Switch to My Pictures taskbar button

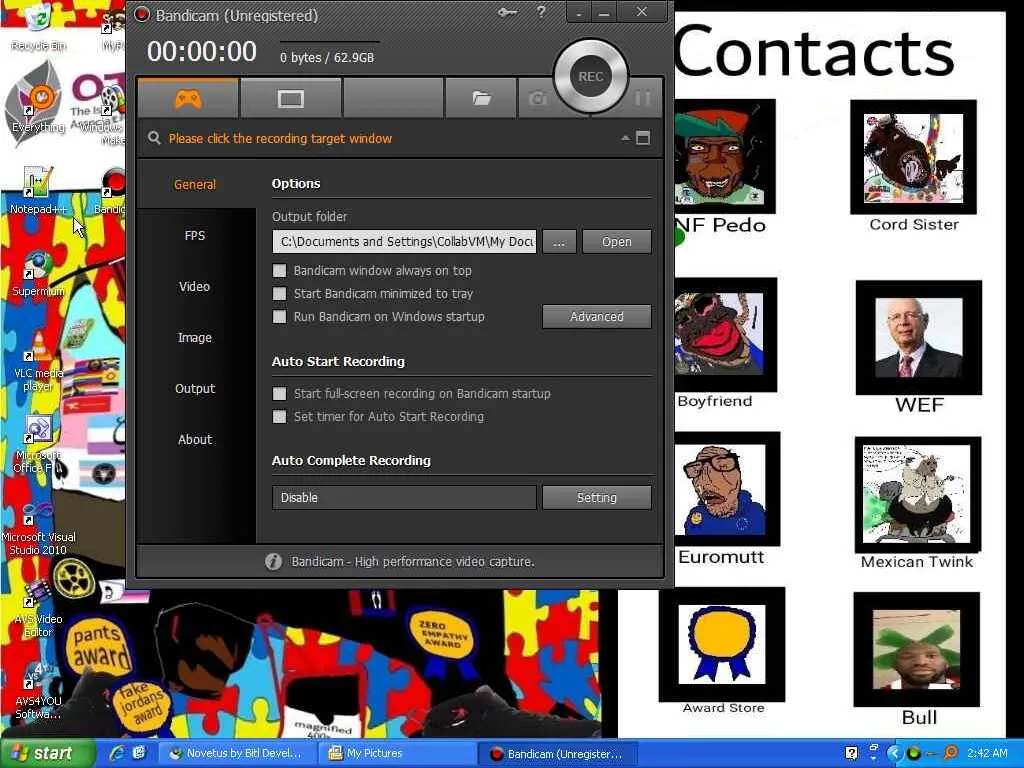pyautogui.click(x=396, y=753)
